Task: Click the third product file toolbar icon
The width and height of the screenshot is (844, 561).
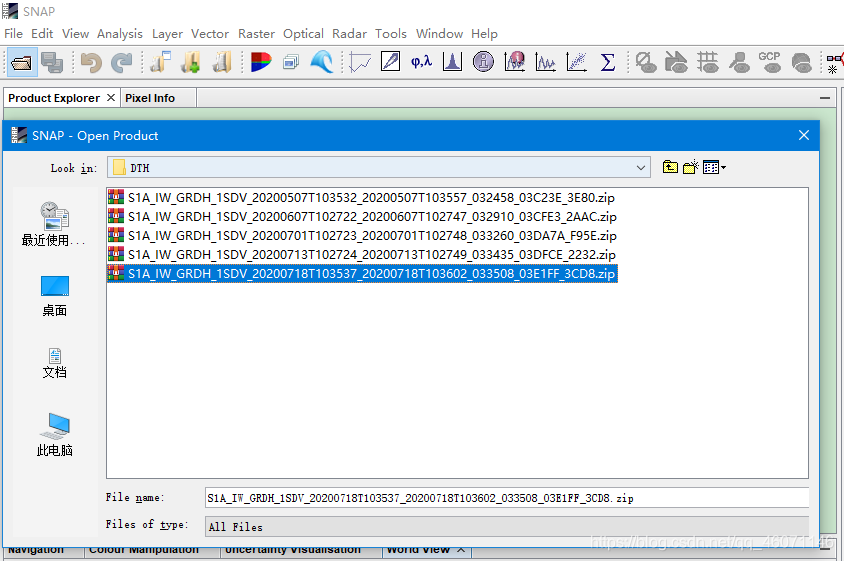Action: tap(221, 62)
